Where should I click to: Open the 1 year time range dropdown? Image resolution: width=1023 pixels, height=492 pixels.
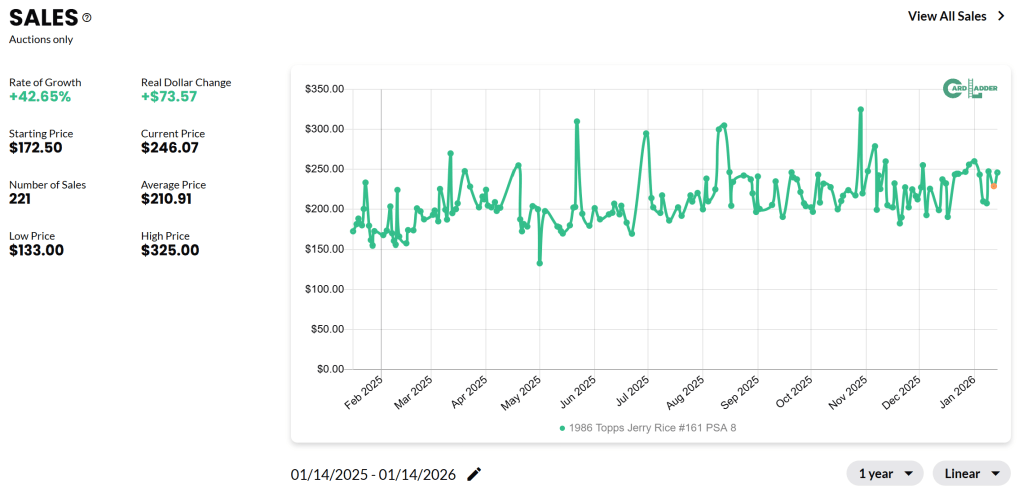[885, 473]
